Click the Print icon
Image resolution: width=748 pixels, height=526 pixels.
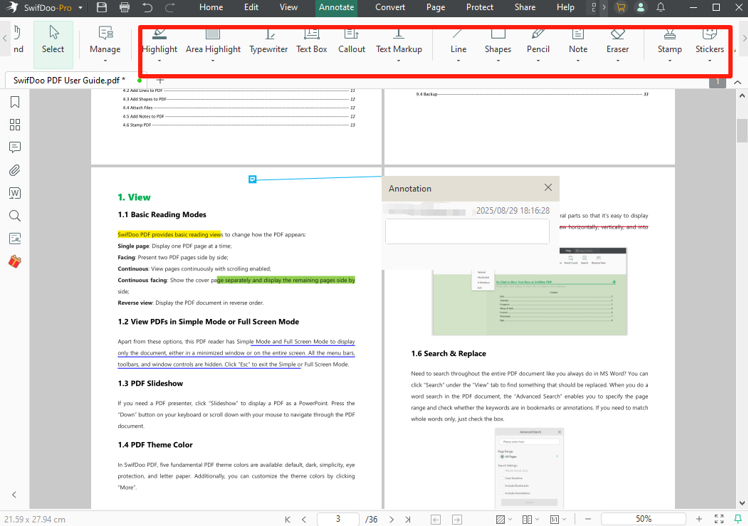pos(125,7)
